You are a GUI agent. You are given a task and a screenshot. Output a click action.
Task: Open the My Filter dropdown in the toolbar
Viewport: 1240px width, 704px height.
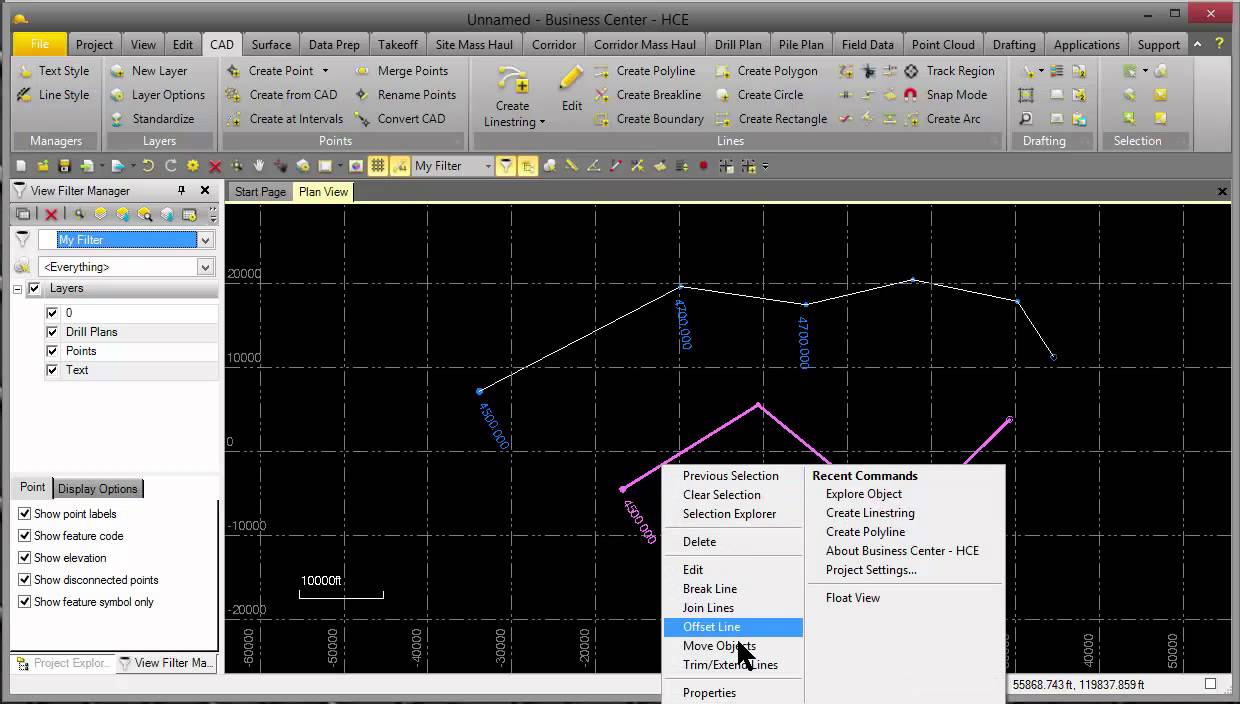coord(488,166)
